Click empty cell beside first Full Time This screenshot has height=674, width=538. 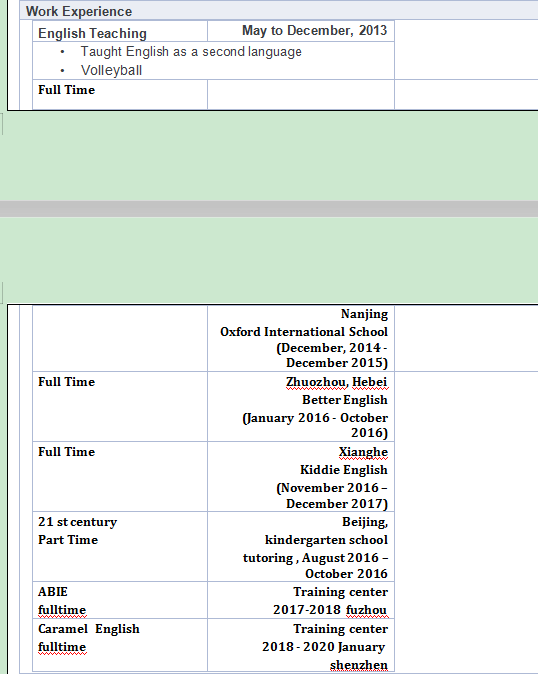coord(301,95)
